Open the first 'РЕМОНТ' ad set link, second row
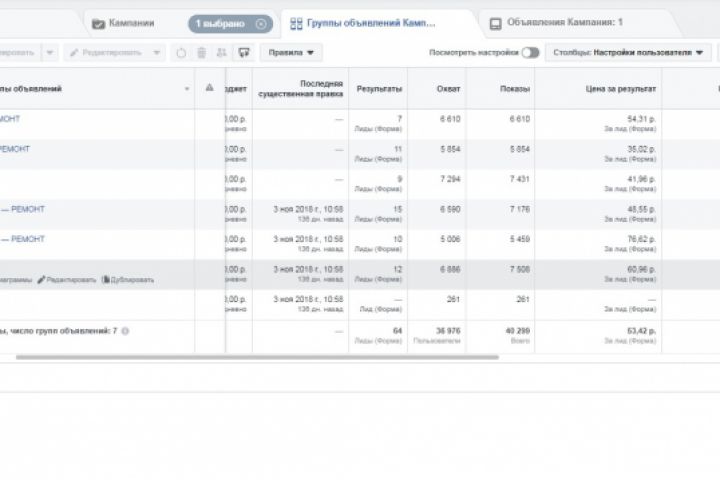The image size is (720, 480). [x=15, y=149]
